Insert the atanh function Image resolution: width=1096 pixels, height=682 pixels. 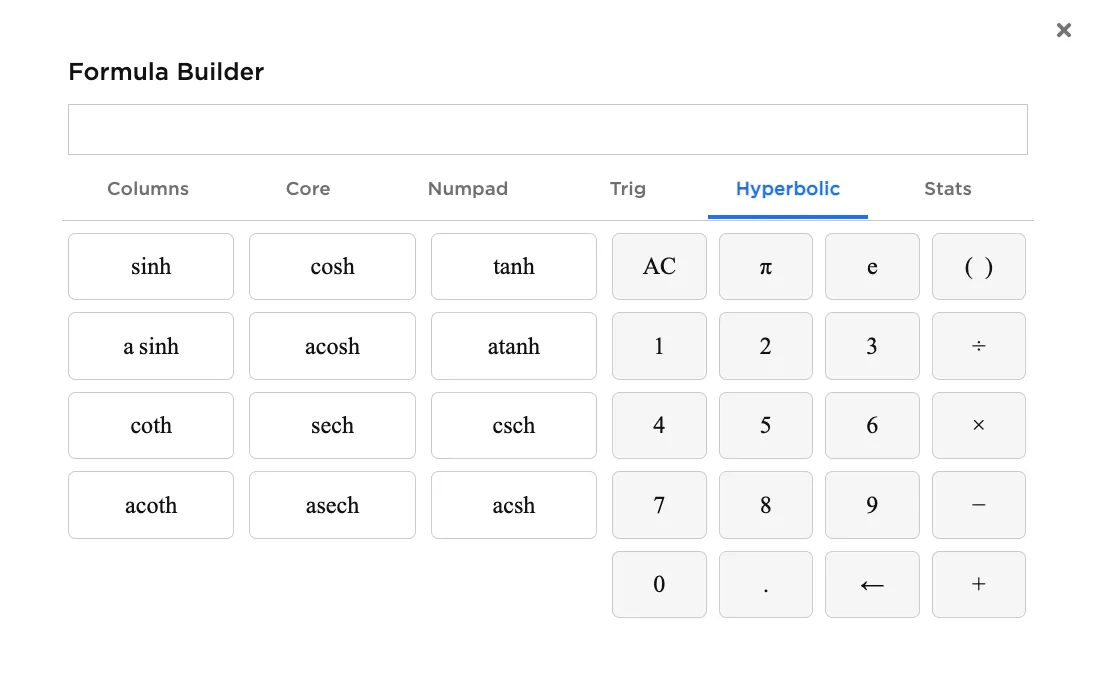pyautogui.click(x=513, y=346)
